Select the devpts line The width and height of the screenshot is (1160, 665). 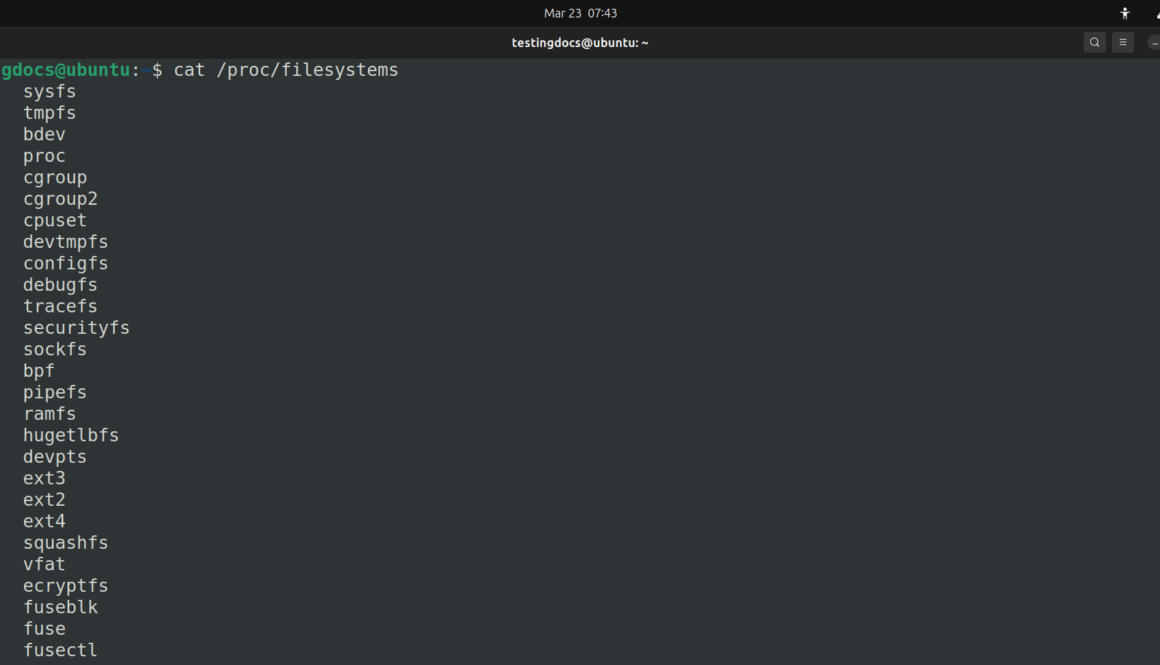click(x=55, y=456)
